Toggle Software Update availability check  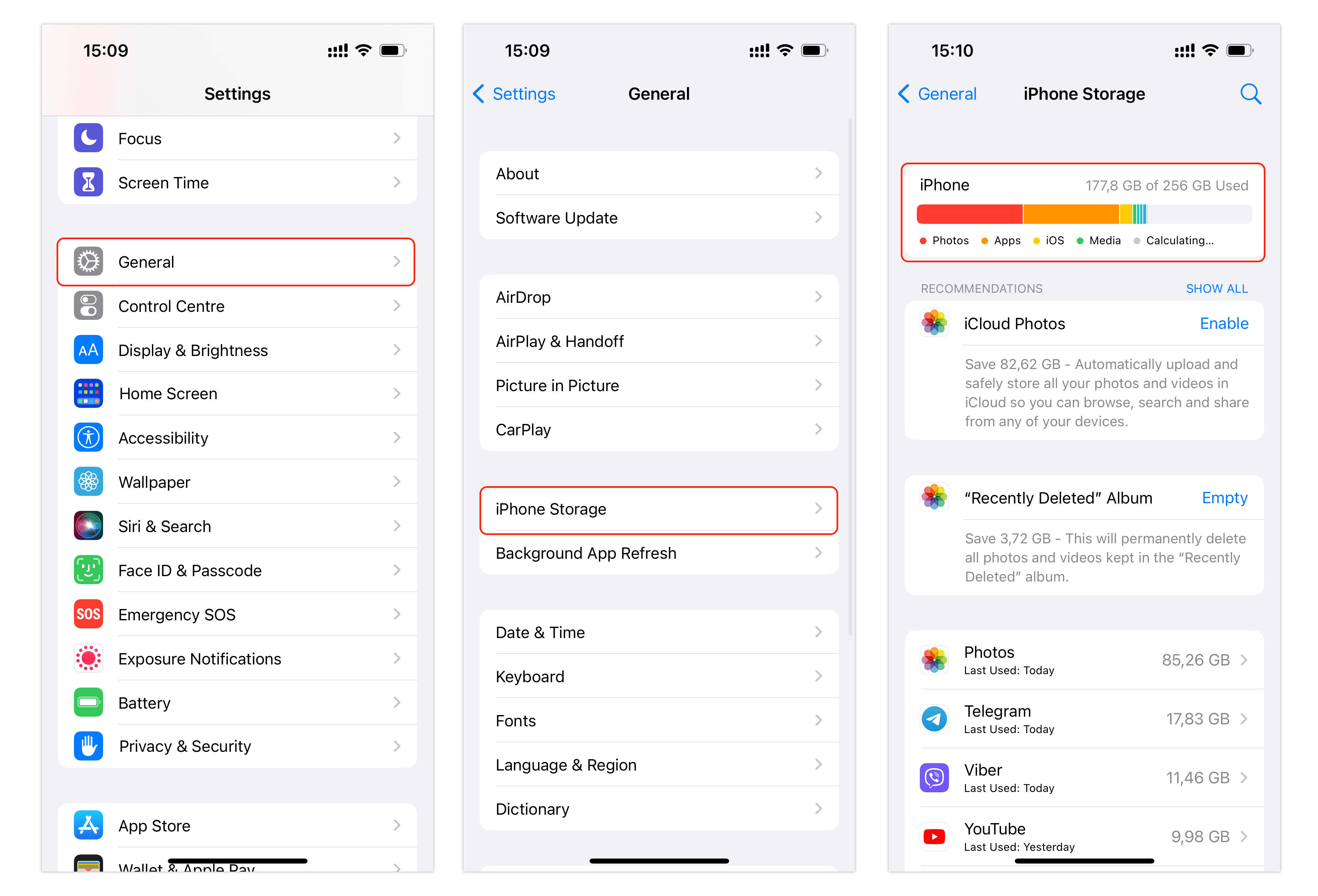tap(659, 218)
